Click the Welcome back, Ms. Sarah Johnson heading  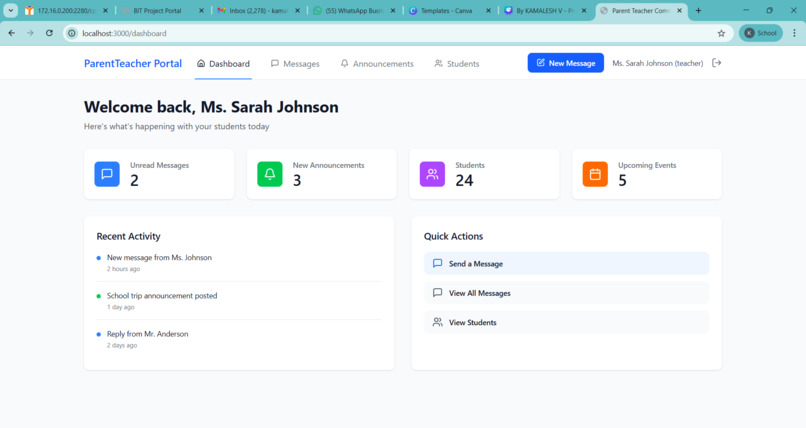point(211,107)
